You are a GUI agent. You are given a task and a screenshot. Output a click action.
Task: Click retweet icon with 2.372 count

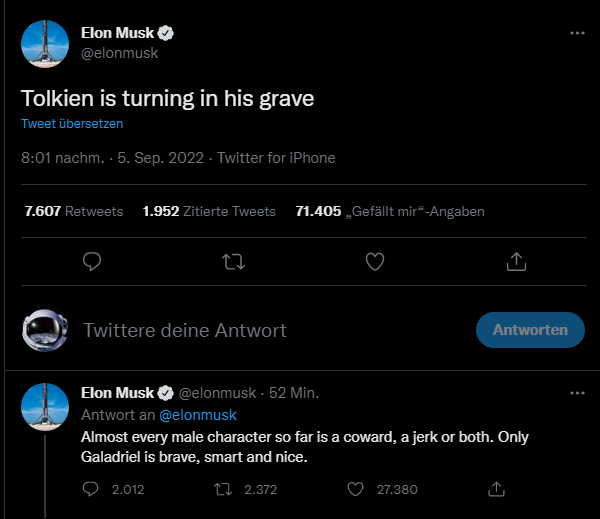click(223, 489)
